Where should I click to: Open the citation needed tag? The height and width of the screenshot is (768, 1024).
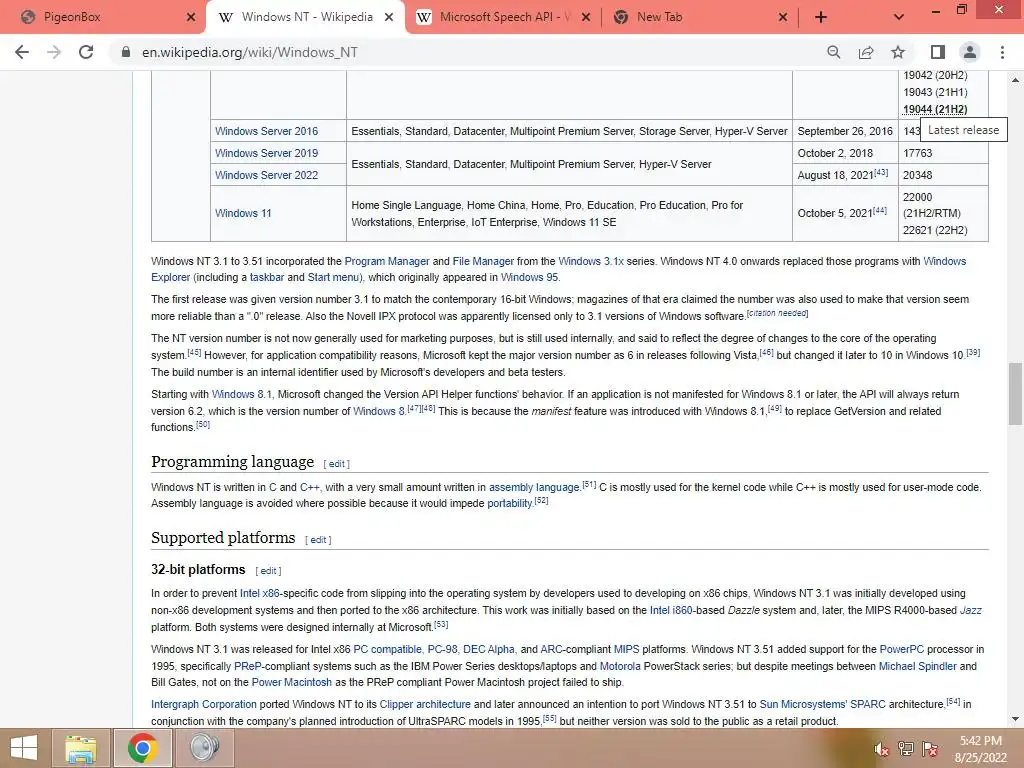(778, 313)
